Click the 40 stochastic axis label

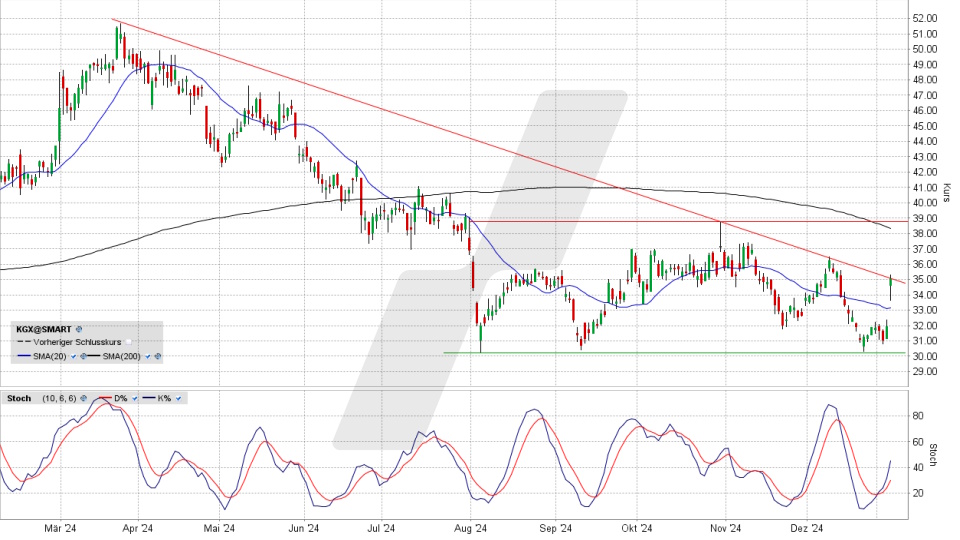point(918,468)
